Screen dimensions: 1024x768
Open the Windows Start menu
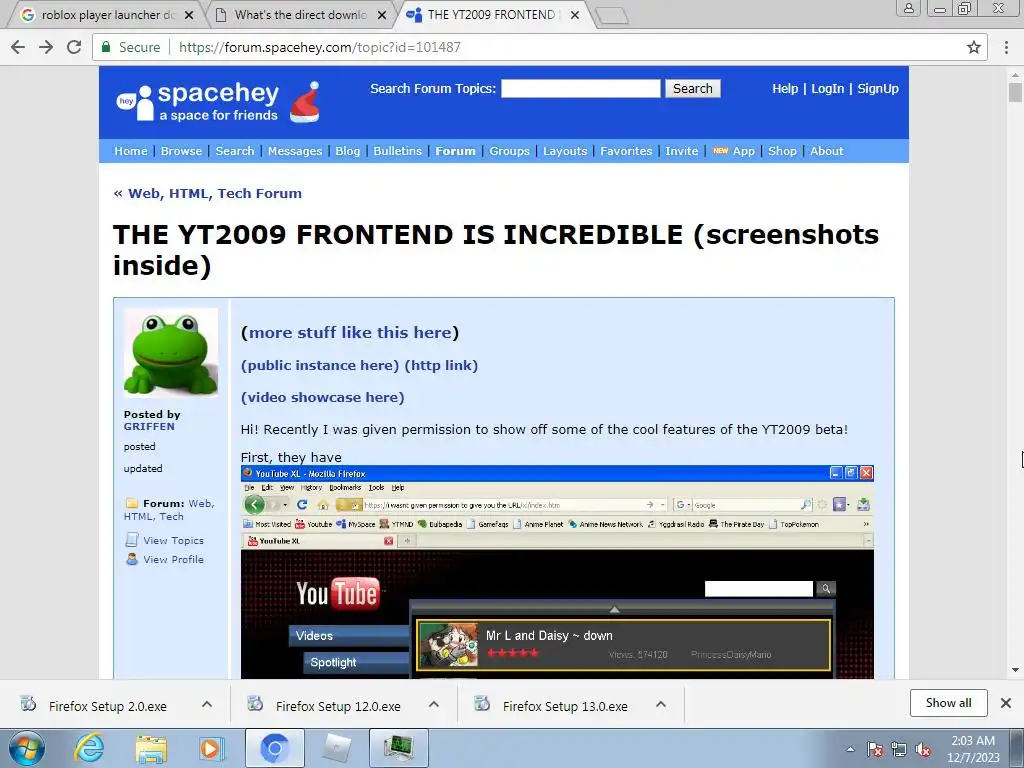27,748
